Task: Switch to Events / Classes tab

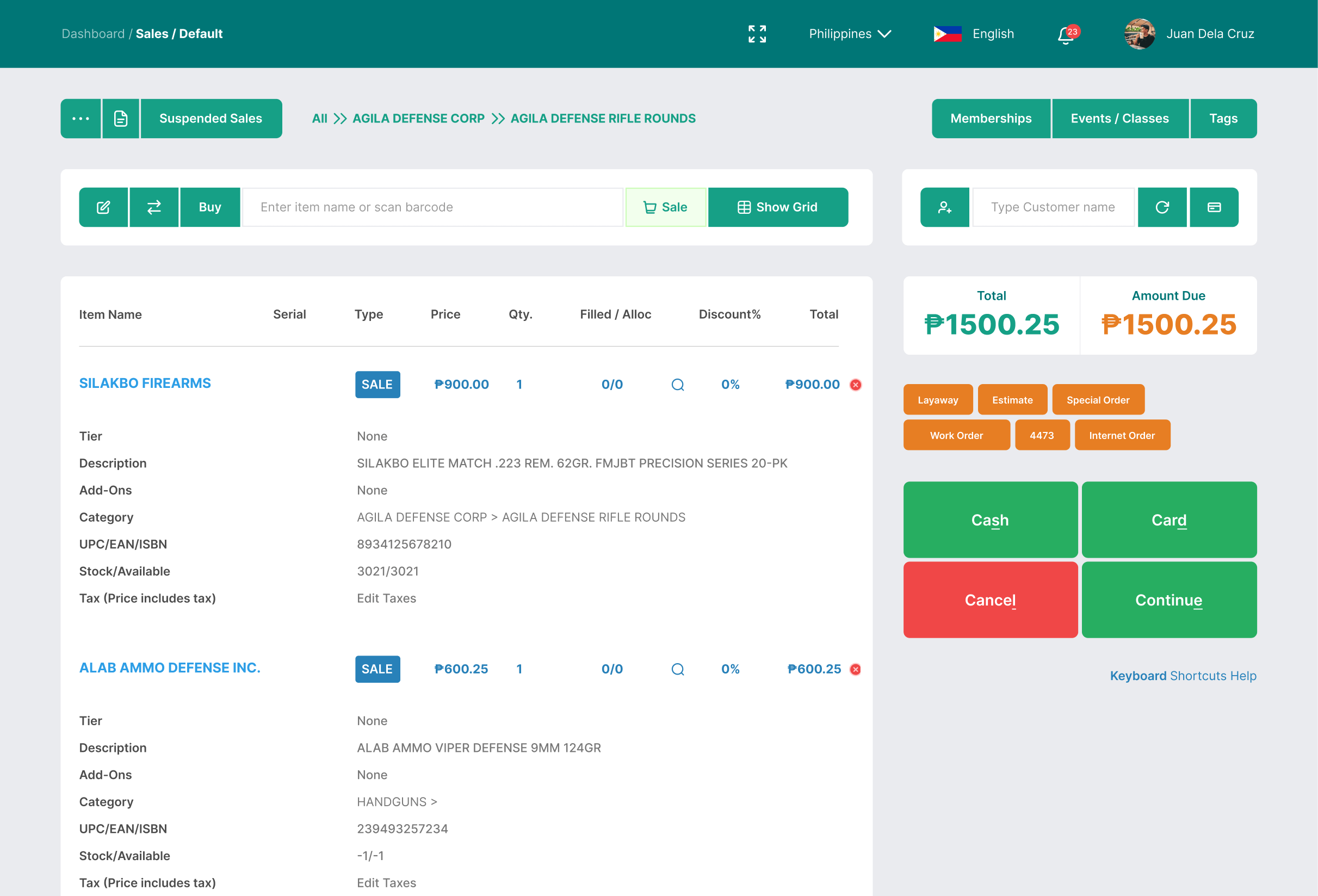Action: tap(1119, 119)
